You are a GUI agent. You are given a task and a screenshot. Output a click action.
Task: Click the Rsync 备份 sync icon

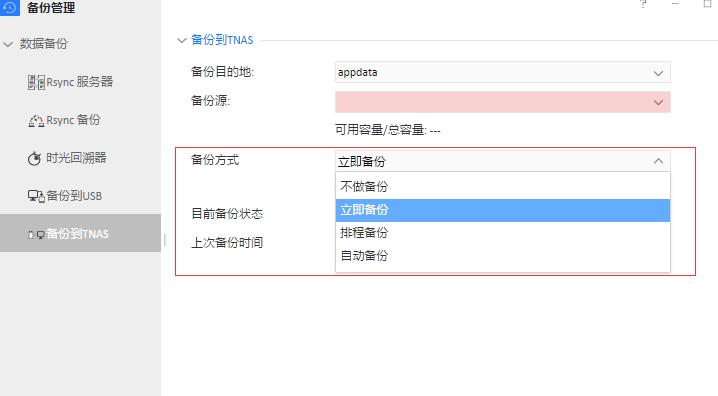pos(36,121)
